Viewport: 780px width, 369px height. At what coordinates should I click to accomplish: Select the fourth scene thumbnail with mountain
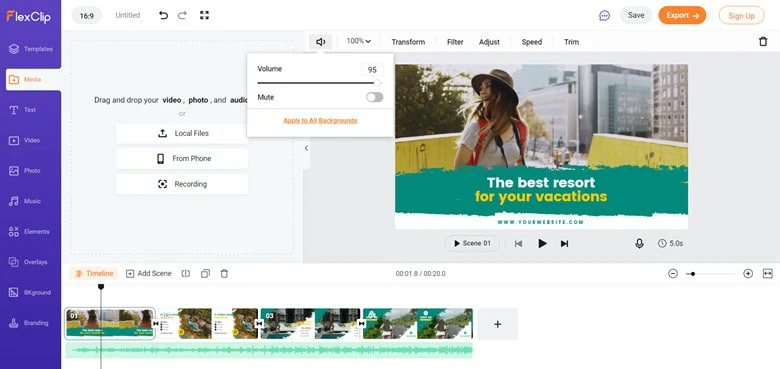click(418, 324)
